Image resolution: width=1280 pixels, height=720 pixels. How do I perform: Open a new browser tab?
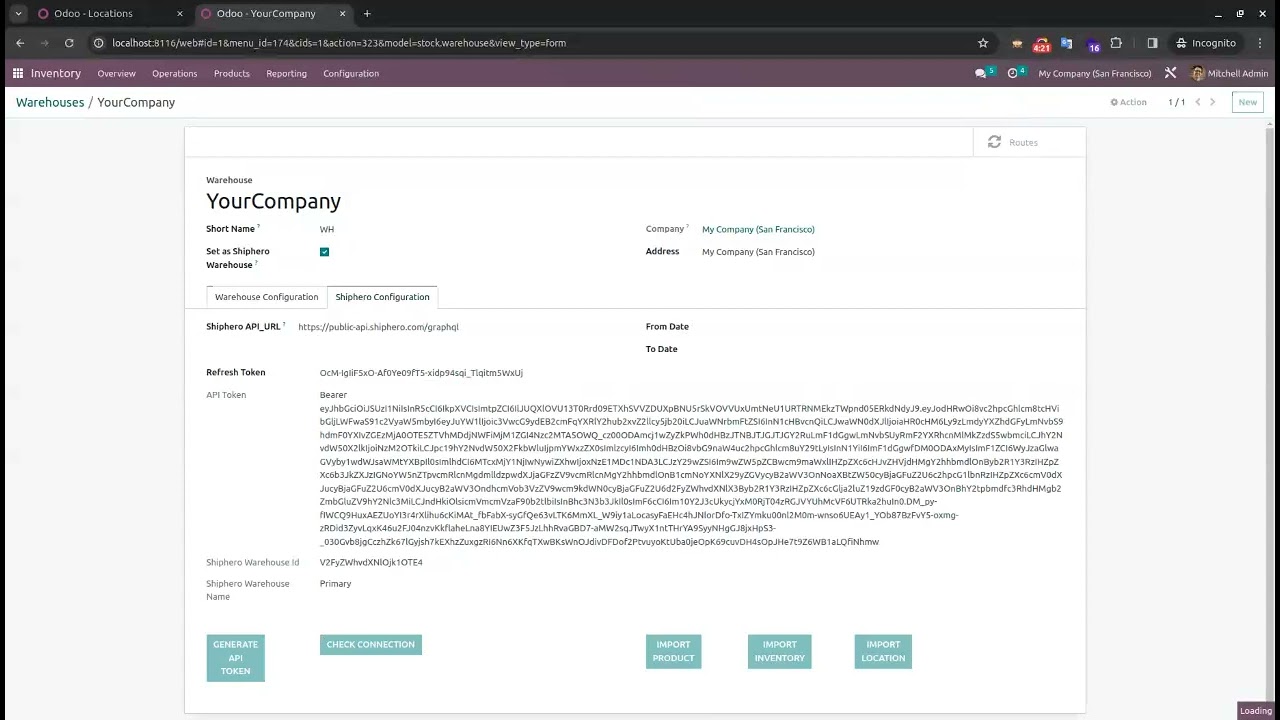pyautogui.click(x=367, y=13)
